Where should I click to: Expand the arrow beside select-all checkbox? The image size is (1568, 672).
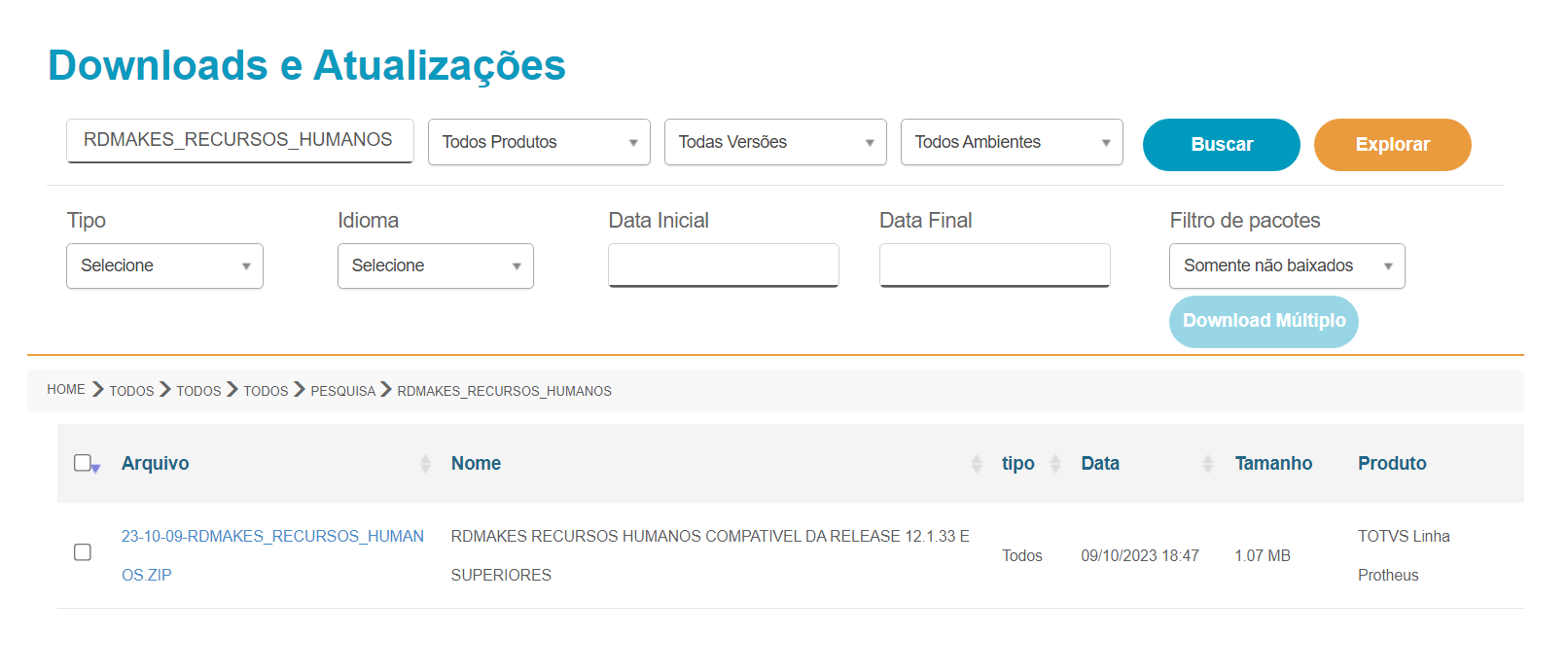tap(96, 469)
